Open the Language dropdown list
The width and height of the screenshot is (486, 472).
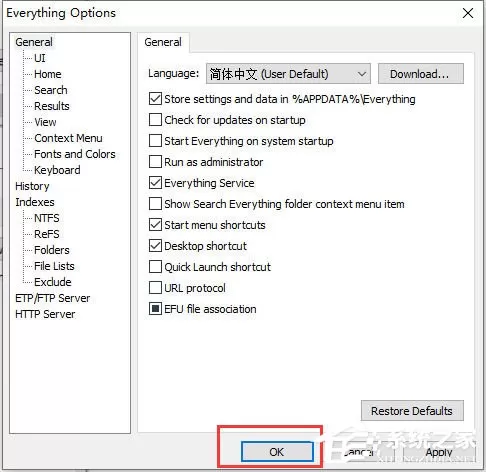[x=288, y=74]
